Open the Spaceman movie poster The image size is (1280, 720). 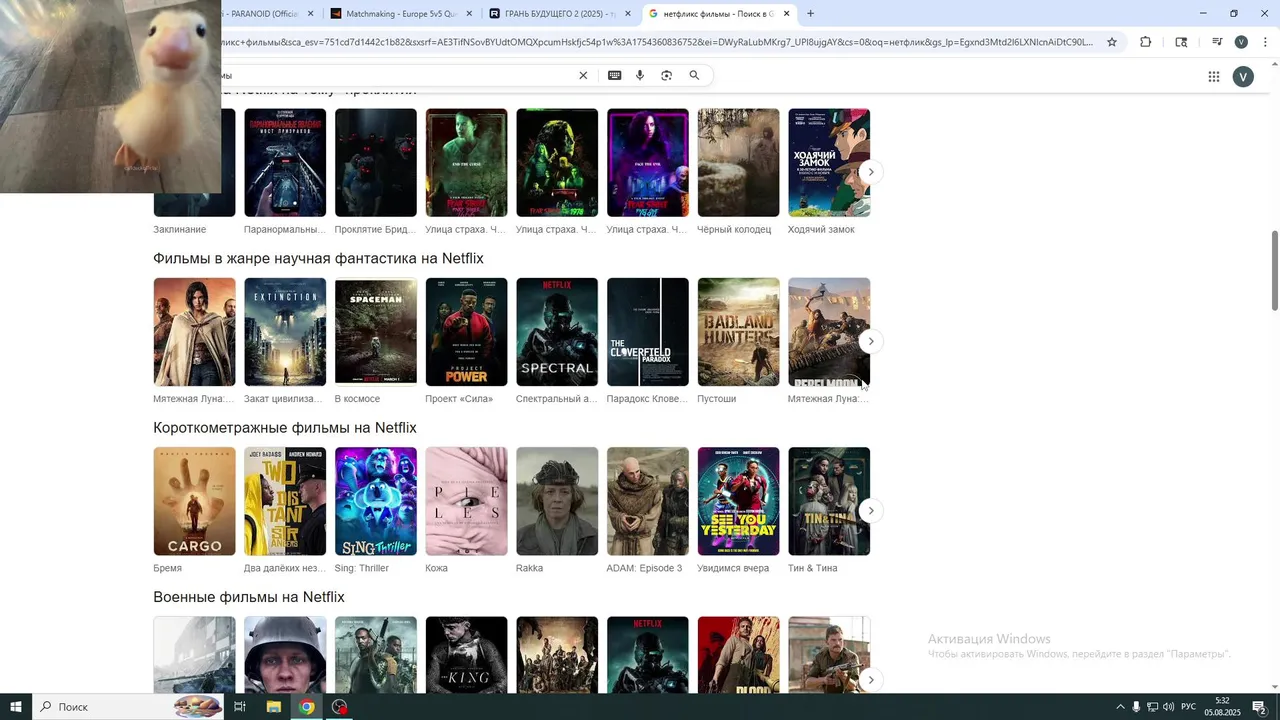coord(376,332)
